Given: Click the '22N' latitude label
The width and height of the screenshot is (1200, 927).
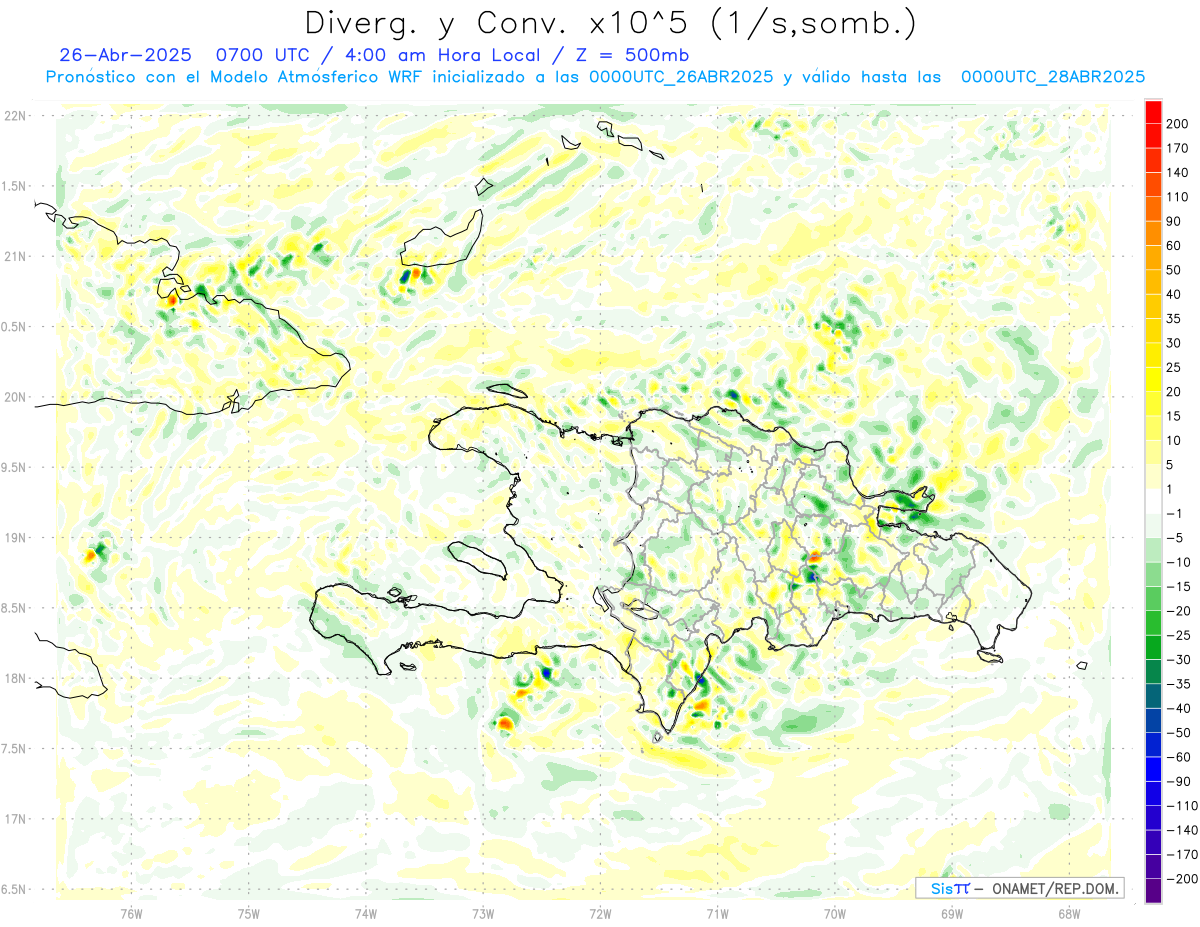Looking at the screenshot, I should coord(15,116).
